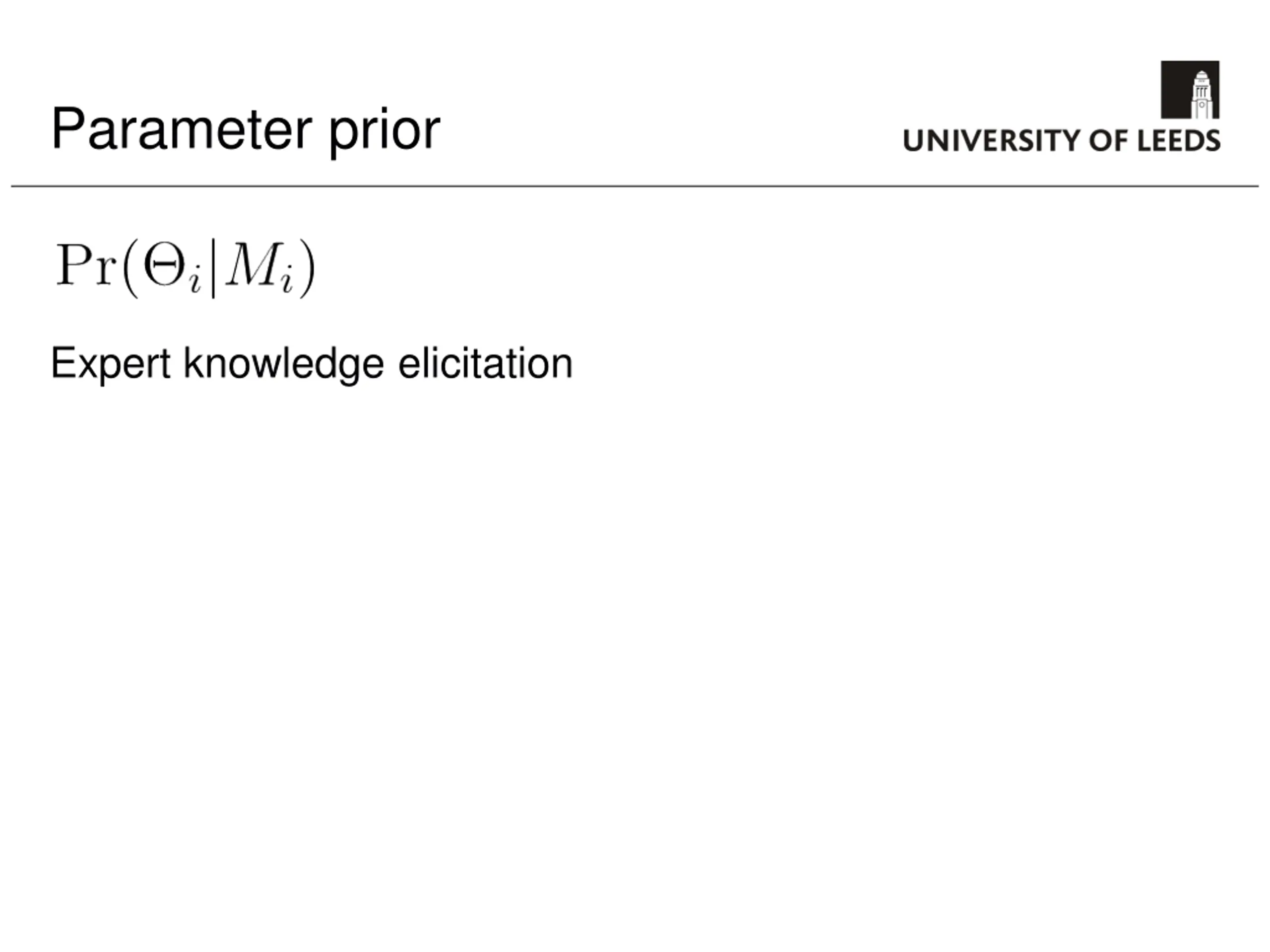The height and width of the screenshot is (952, 1270).
Task: Click the vertical conditioning bar in the formula
Action: pos(214,268)
